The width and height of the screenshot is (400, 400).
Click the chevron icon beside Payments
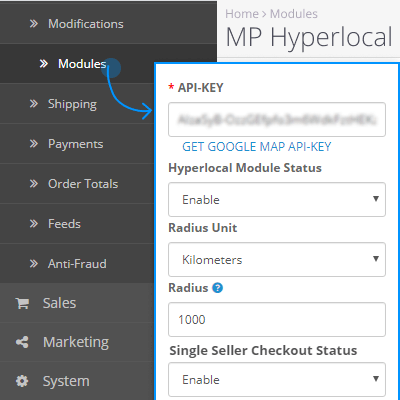pos(34,144)
